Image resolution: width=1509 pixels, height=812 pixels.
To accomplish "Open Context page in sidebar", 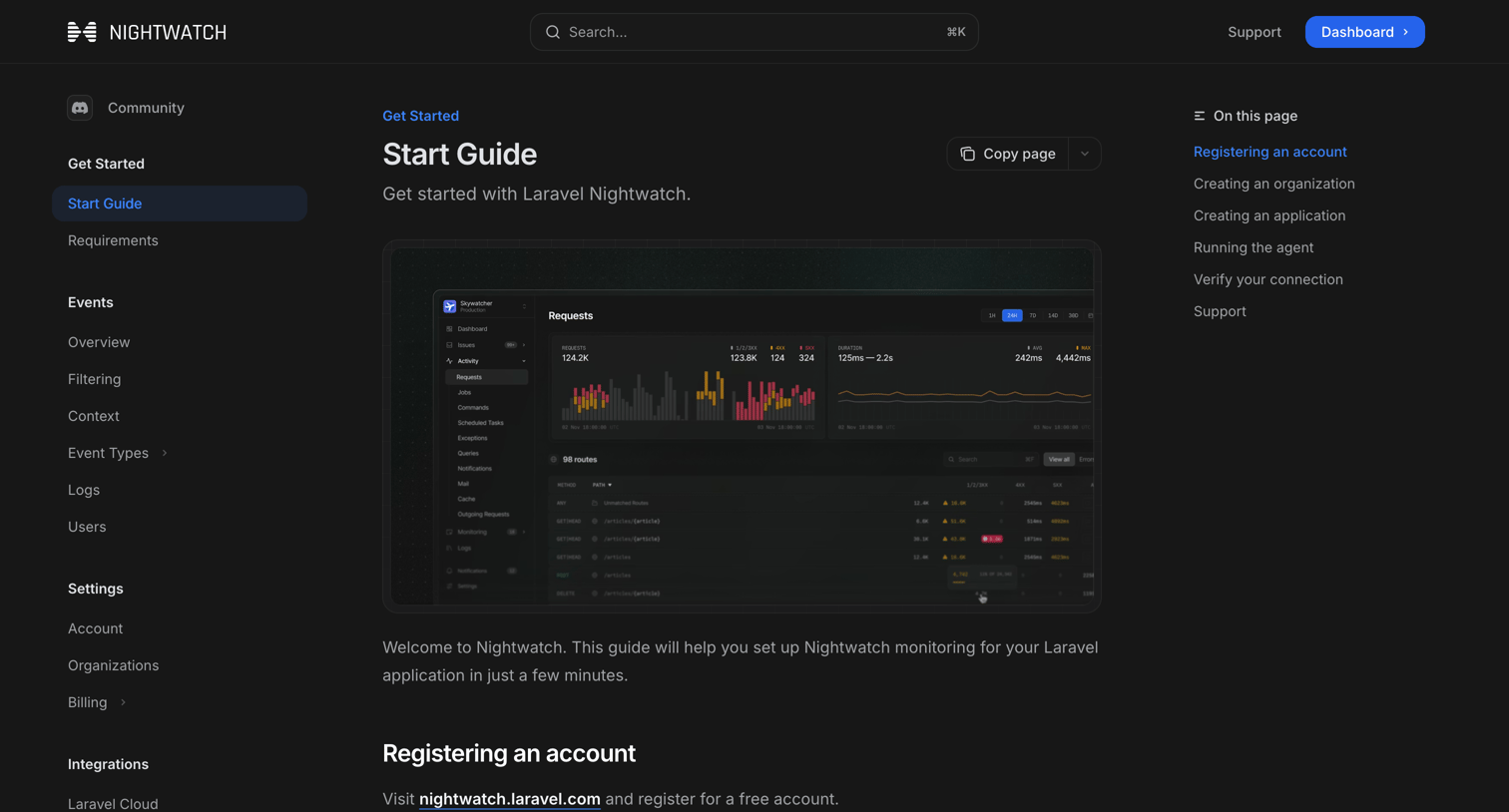I will [x=93, y=416].
